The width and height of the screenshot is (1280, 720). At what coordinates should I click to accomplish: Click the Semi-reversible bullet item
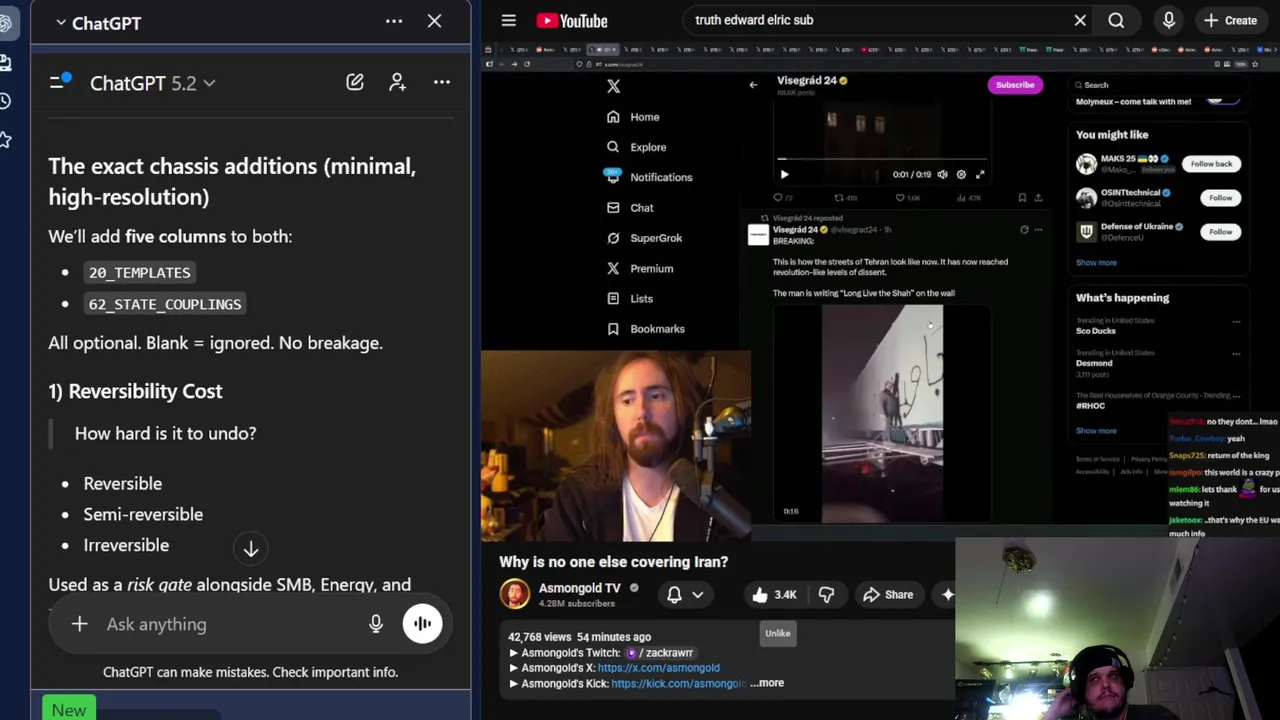pyautogui.click(x=143, y=514)
